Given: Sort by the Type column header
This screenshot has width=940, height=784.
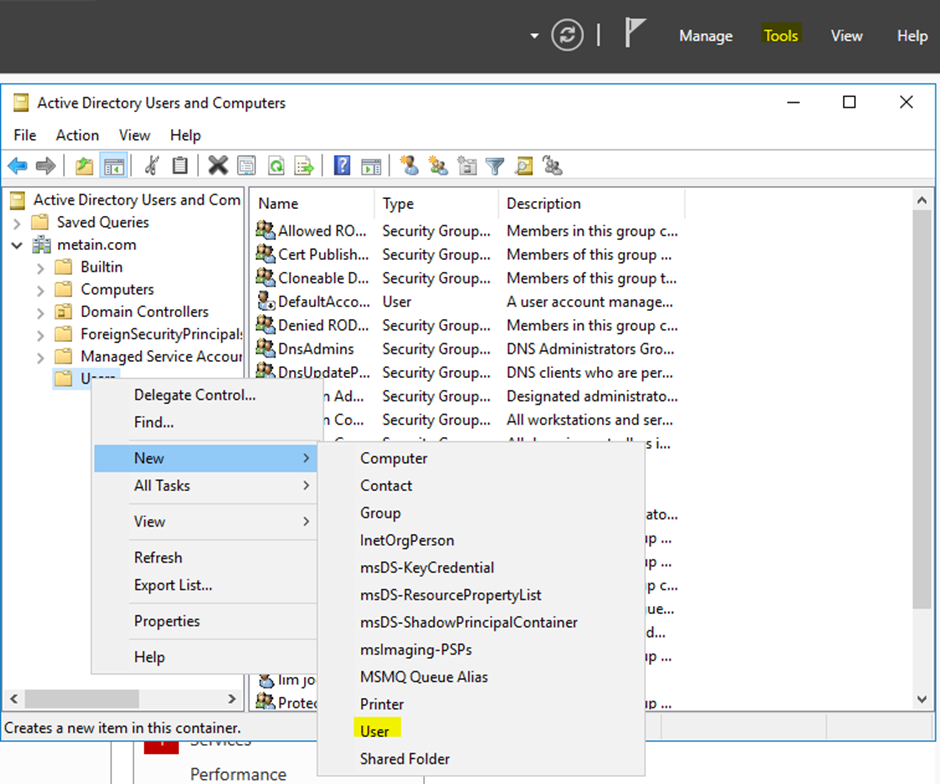Looking at the screenshot, I should 436,204.
